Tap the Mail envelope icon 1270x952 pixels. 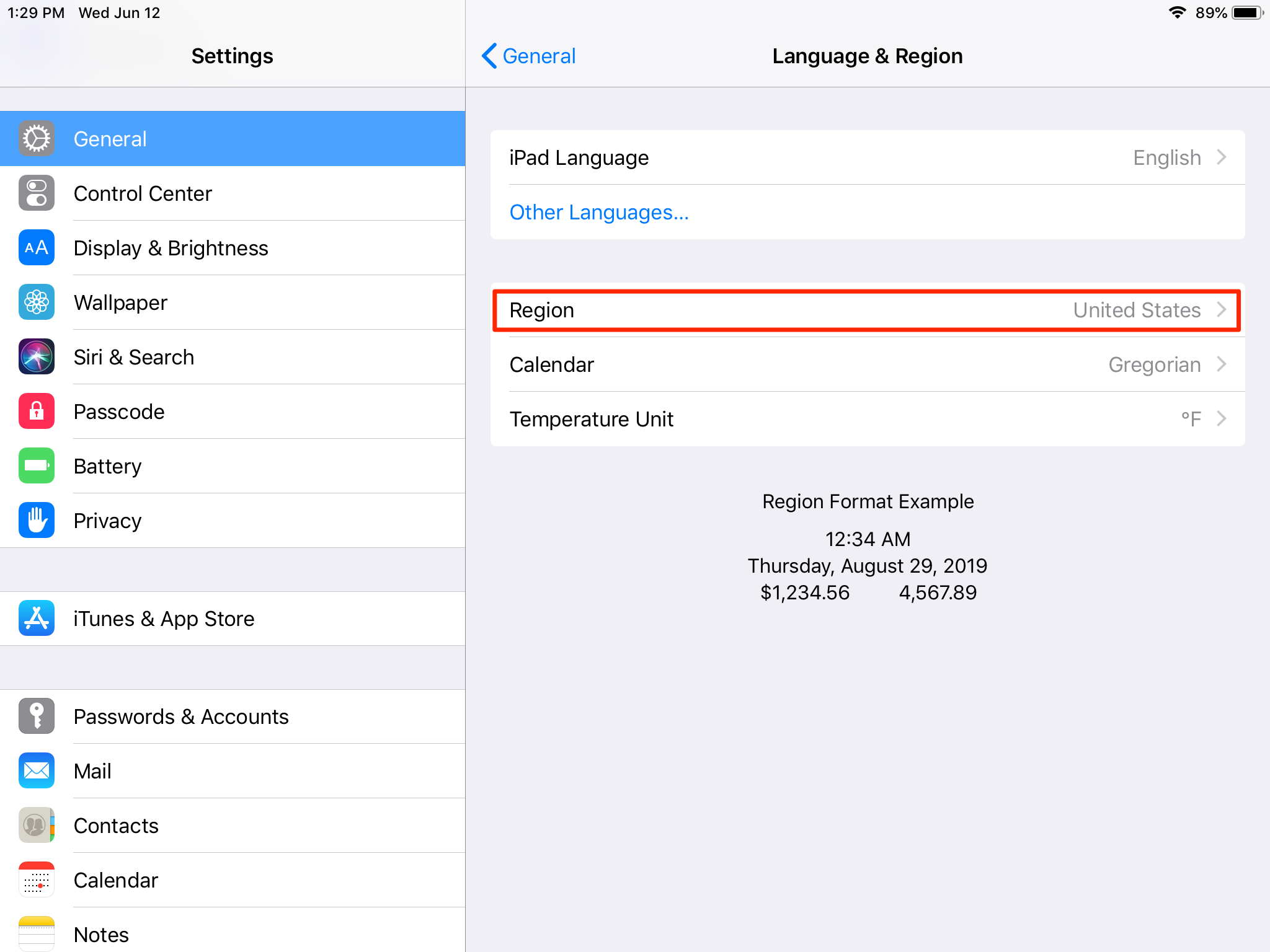pyautogui.click(x=37, y=771)
